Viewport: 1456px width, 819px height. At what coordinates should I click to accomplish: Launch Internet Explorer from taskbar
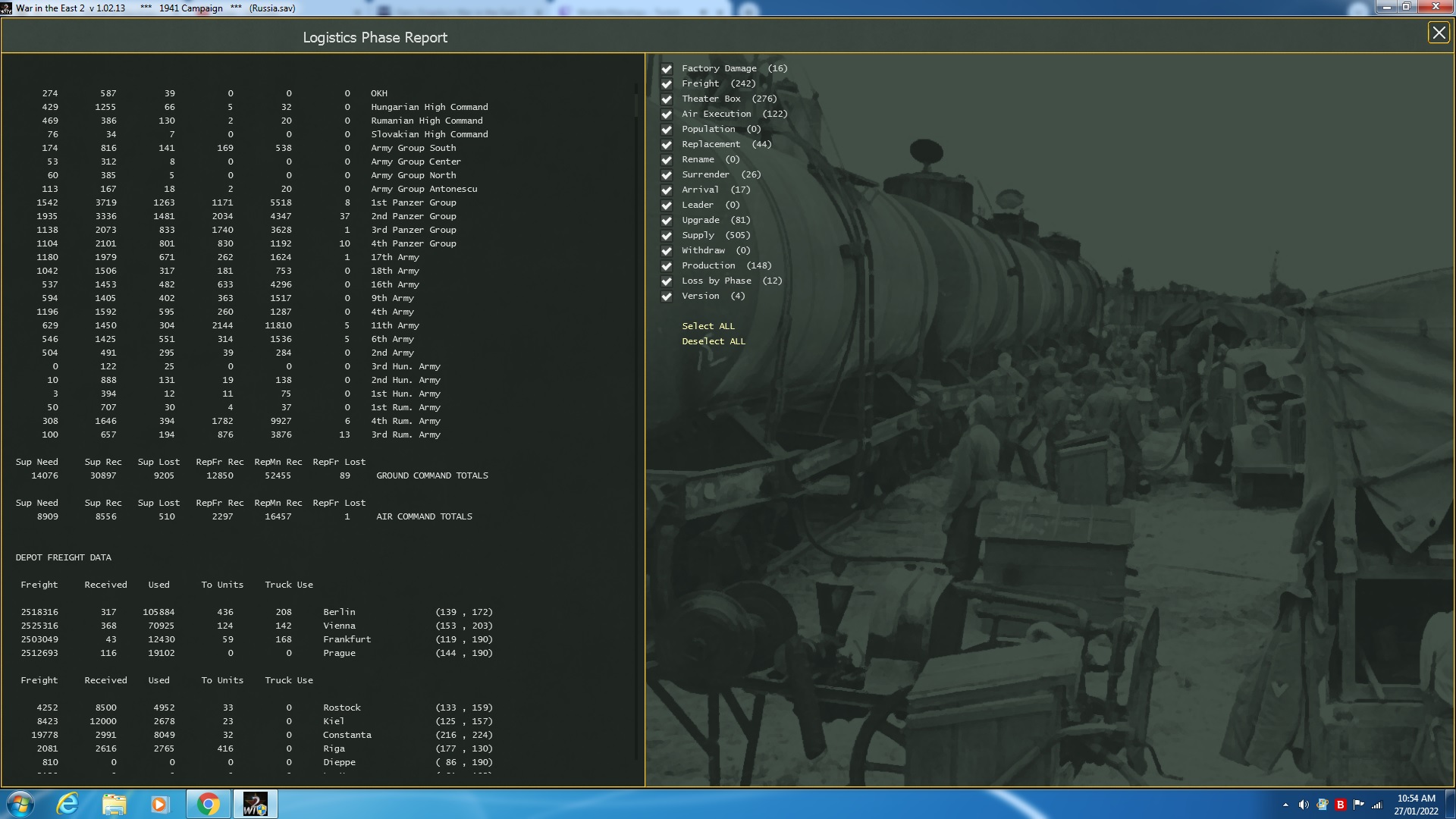click(68, 804)
